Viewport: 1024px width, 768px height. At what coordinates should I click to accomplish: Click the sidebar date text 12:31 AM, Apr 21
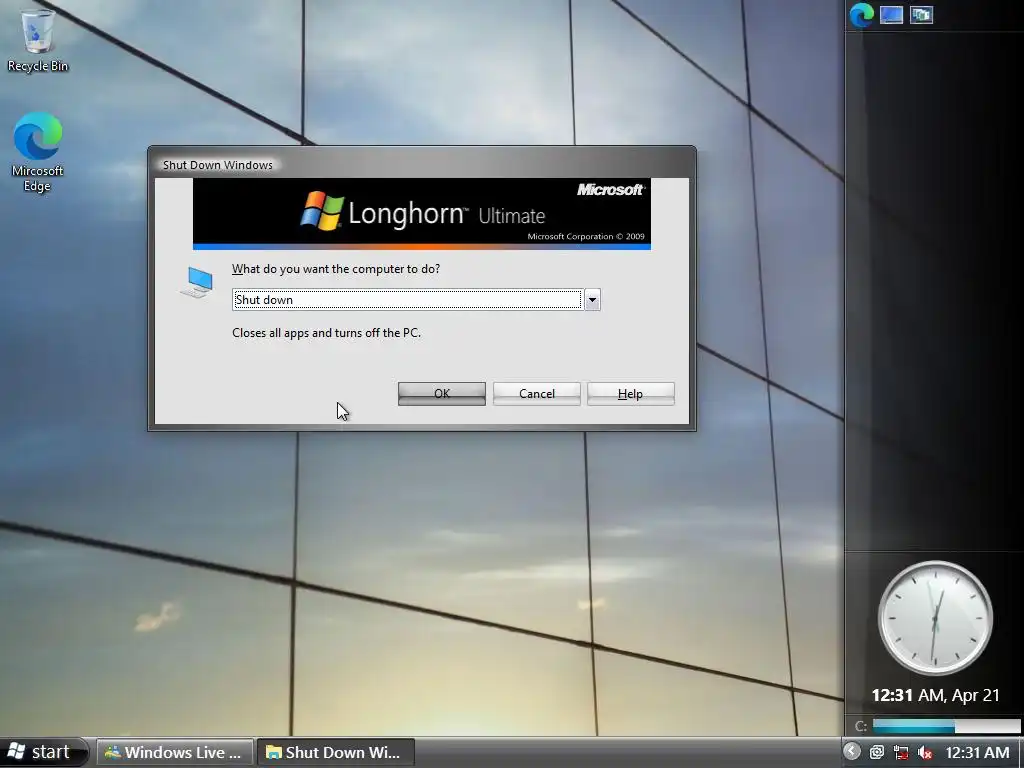click(935, 695)
